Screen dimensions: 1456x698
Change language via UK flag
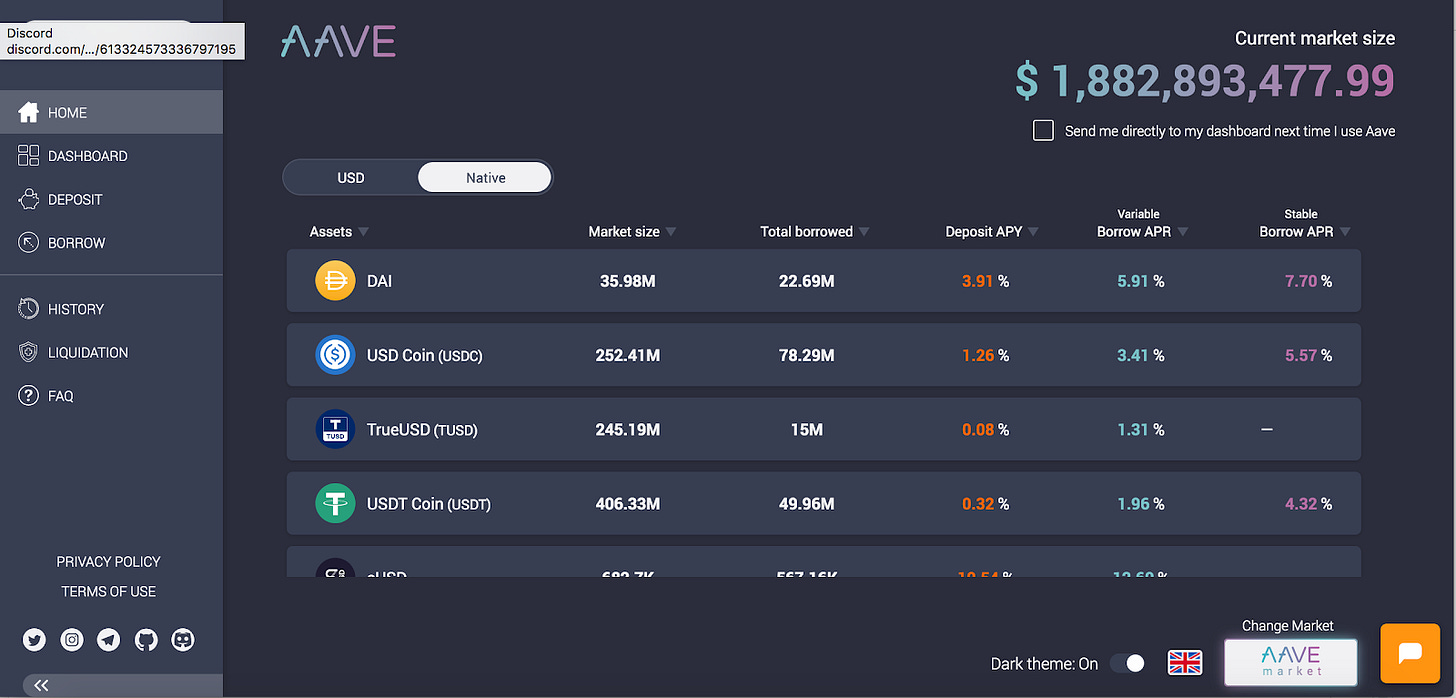click(x=1185, y=662)
